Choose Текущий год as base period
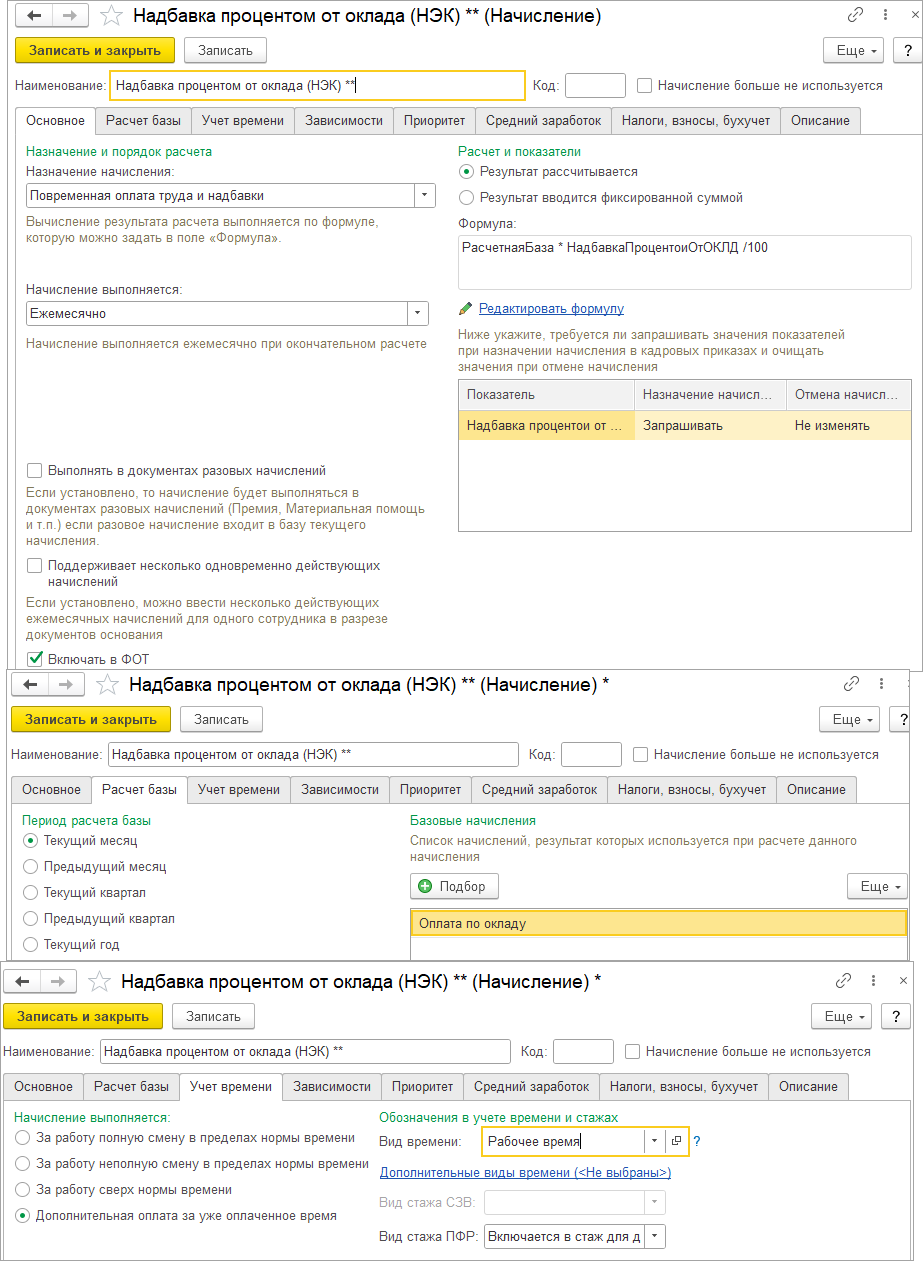Screen dimensions: 923x1261 [x=30, y=945]
